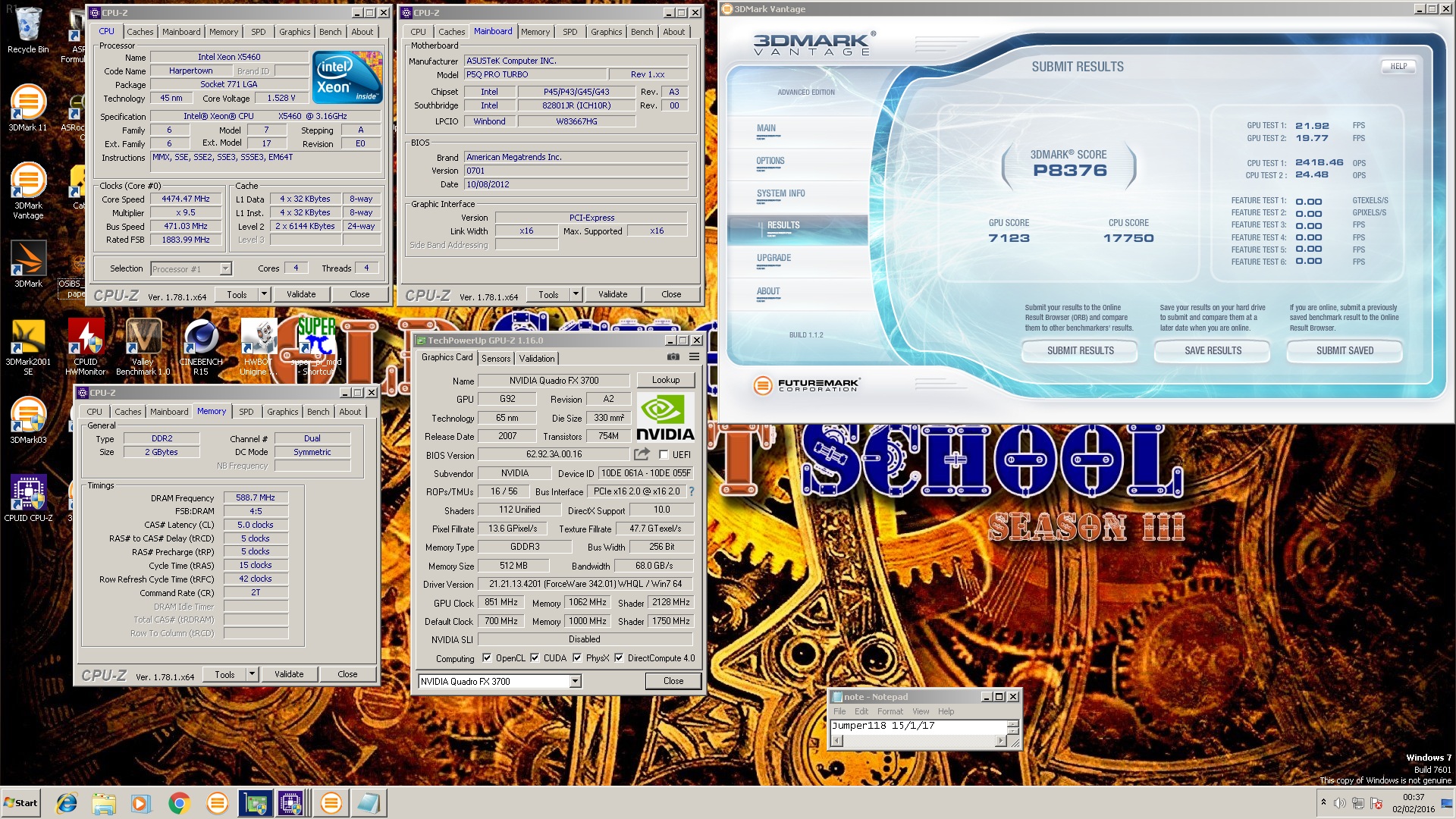Click the Notepad horizontal scrollbar
The width and height of the screenshot is (1456, 819).
pyautogui.click(x=919, y=741)
